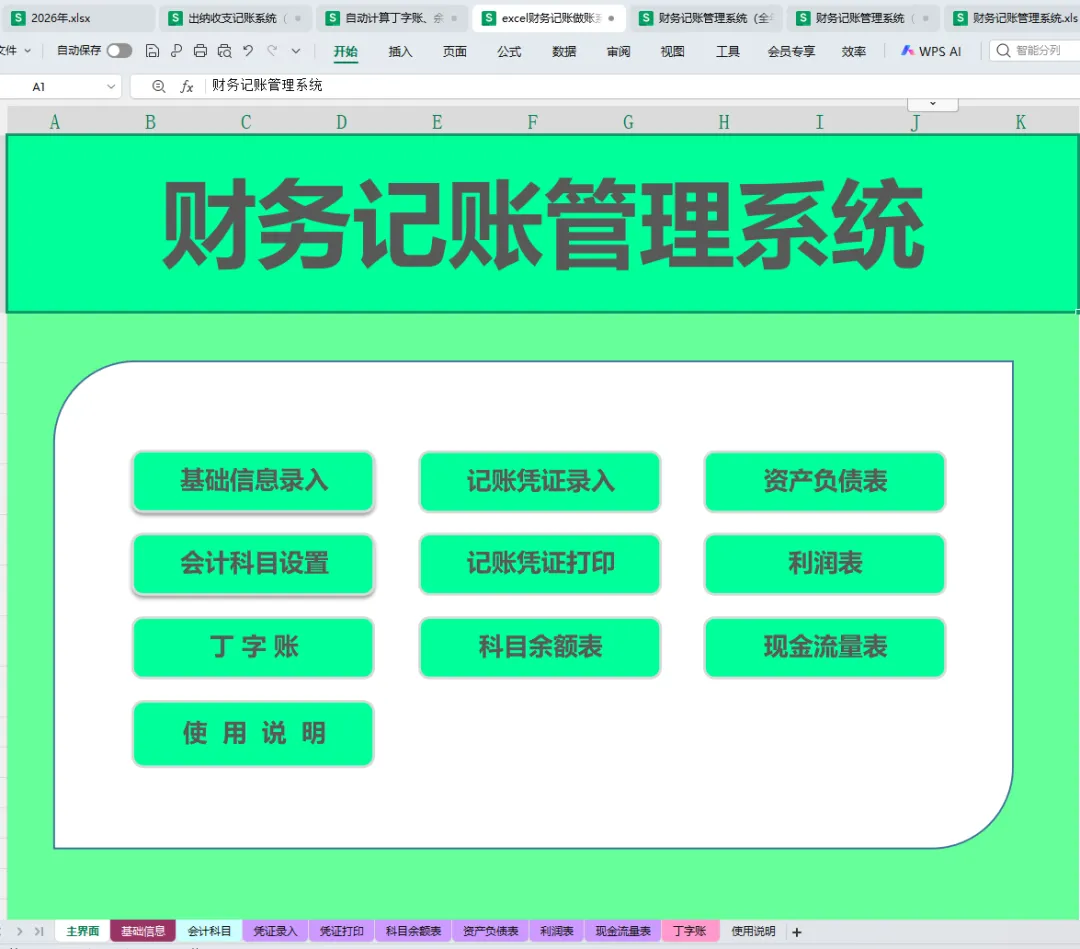Switch to the 现金流量表 sheet tab
The width and height of the screenshot is (1080, 949).
coord(623,931)
